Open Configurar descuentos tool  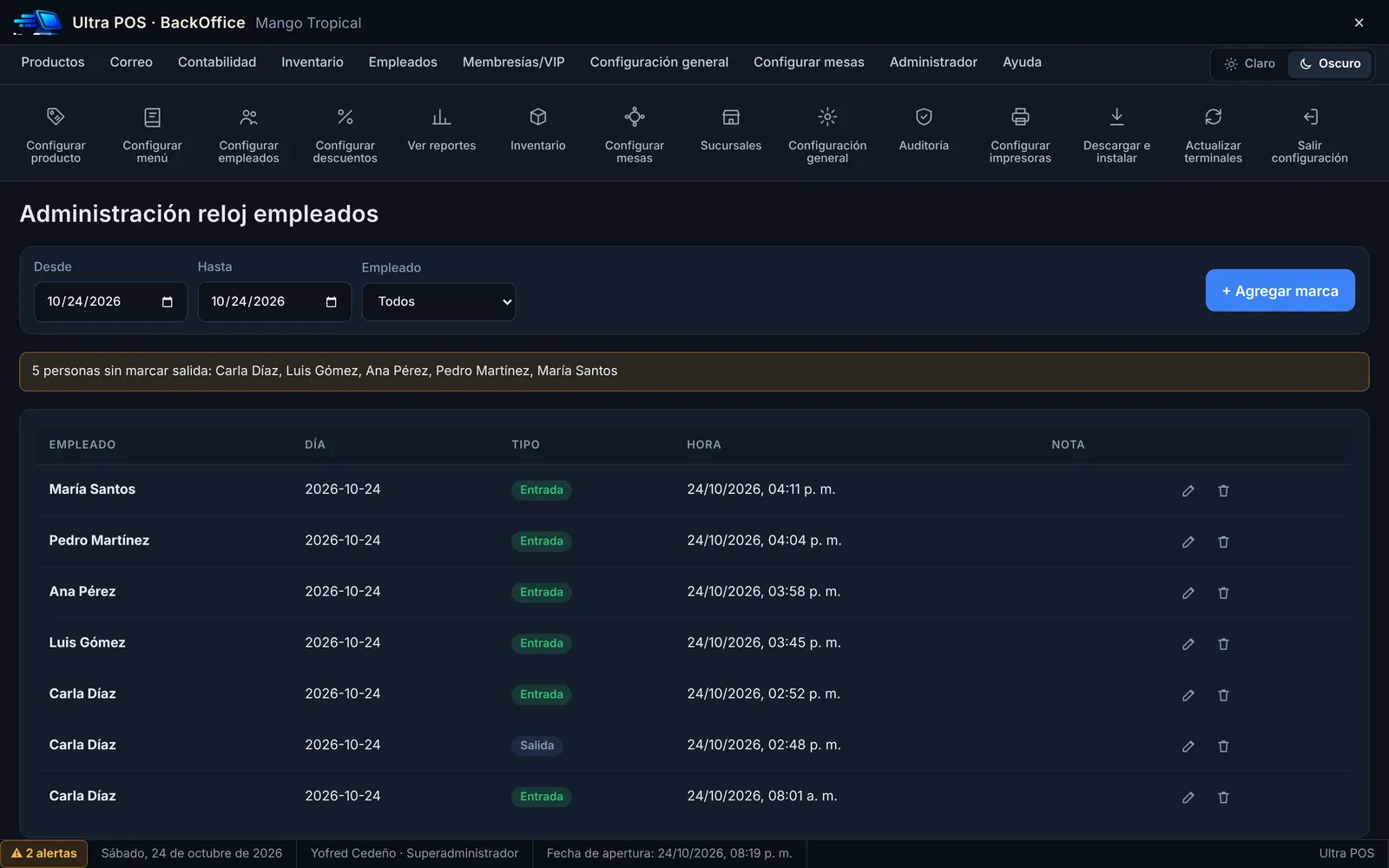[x=345, y=134]
